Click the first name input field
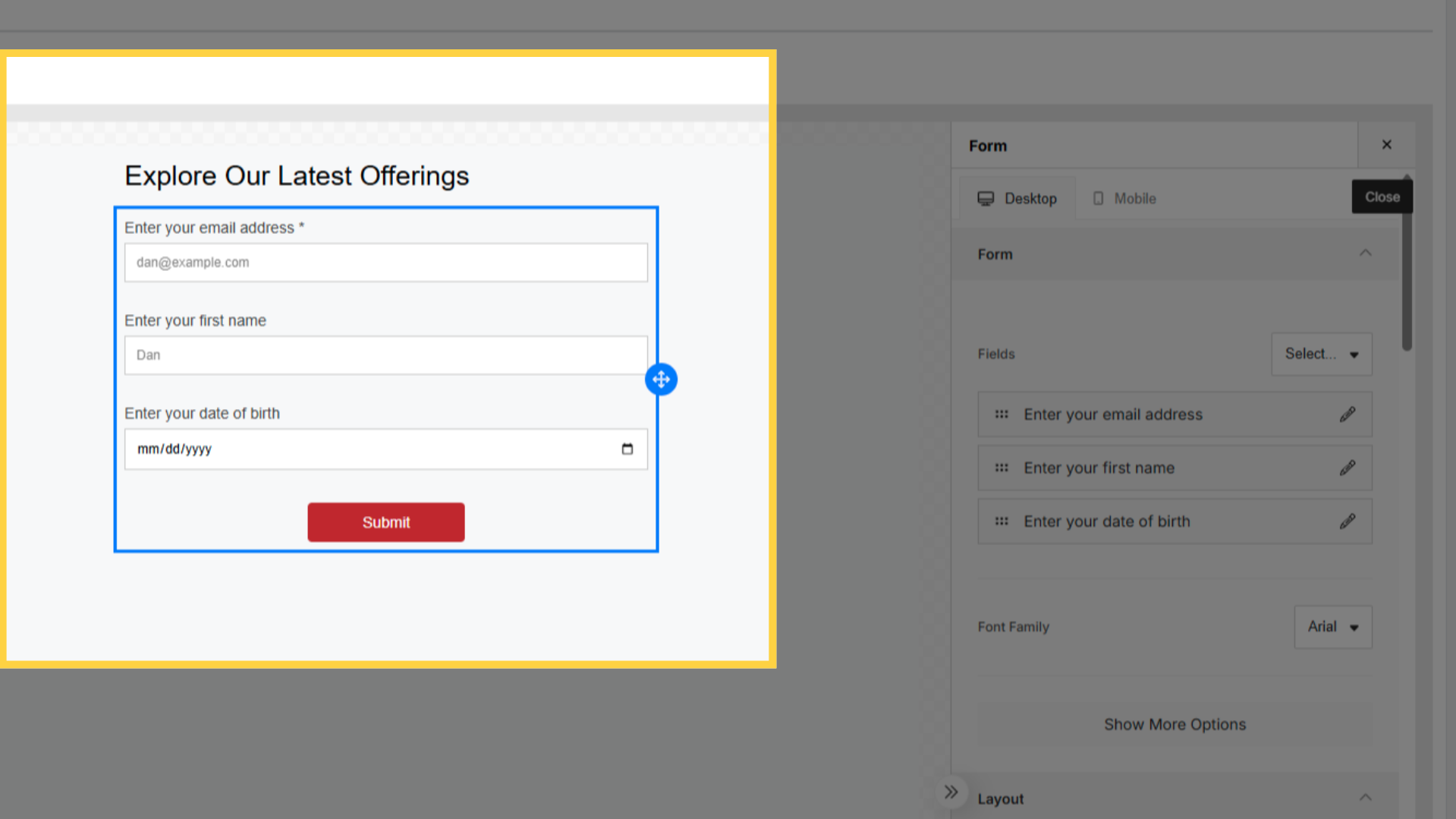The height and width of the screenshot is (819, 1456). pos(385,355)
